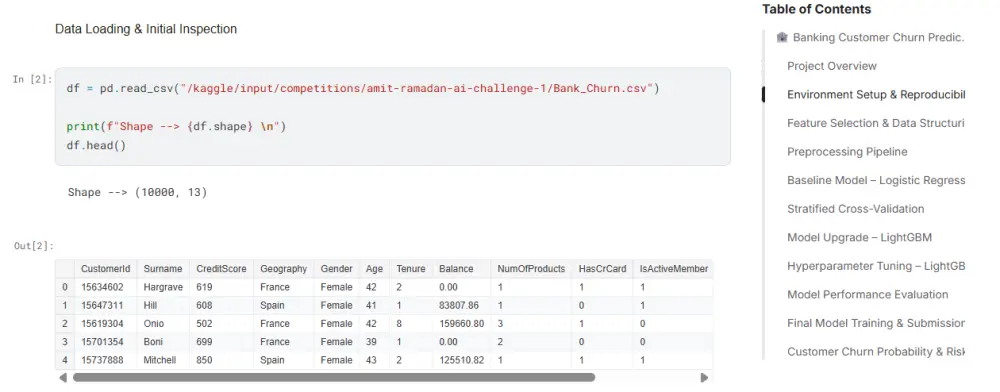The width and height of the screenshot is (1000, 392).
Task: Select the surname cell Hill
Action: 150,306
